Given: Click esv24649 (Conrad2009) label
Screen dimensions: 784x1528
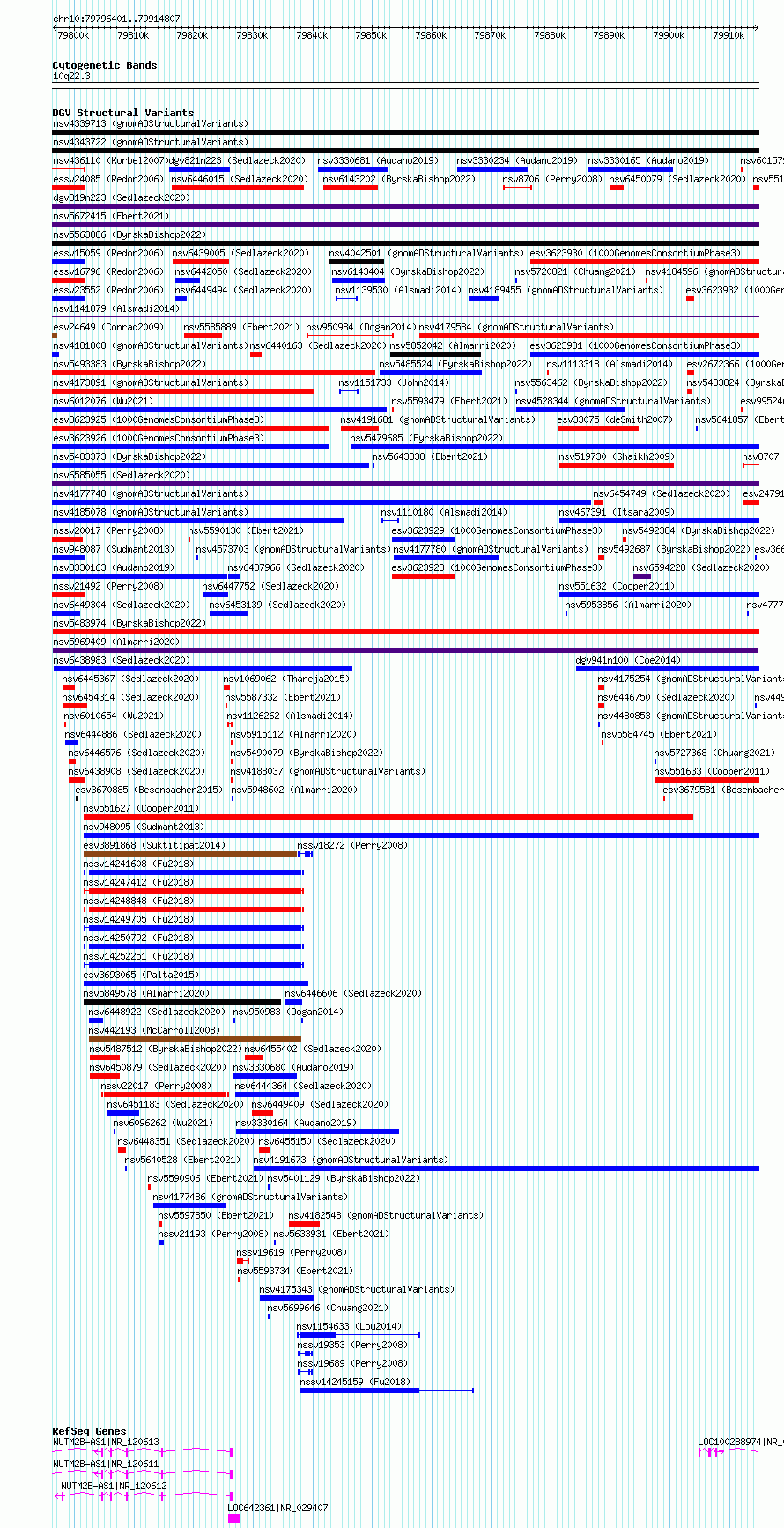Looking at the screenshot, I should coord(107,327).
